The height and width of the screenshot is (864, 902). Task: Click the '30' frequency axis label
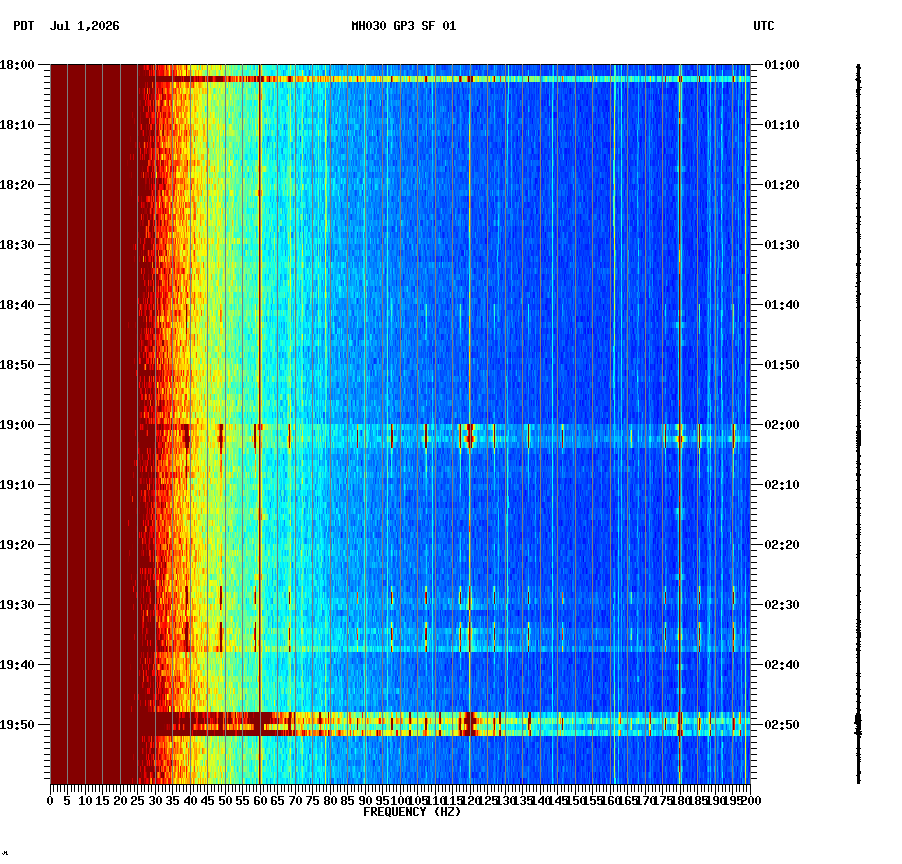(155, 801)
